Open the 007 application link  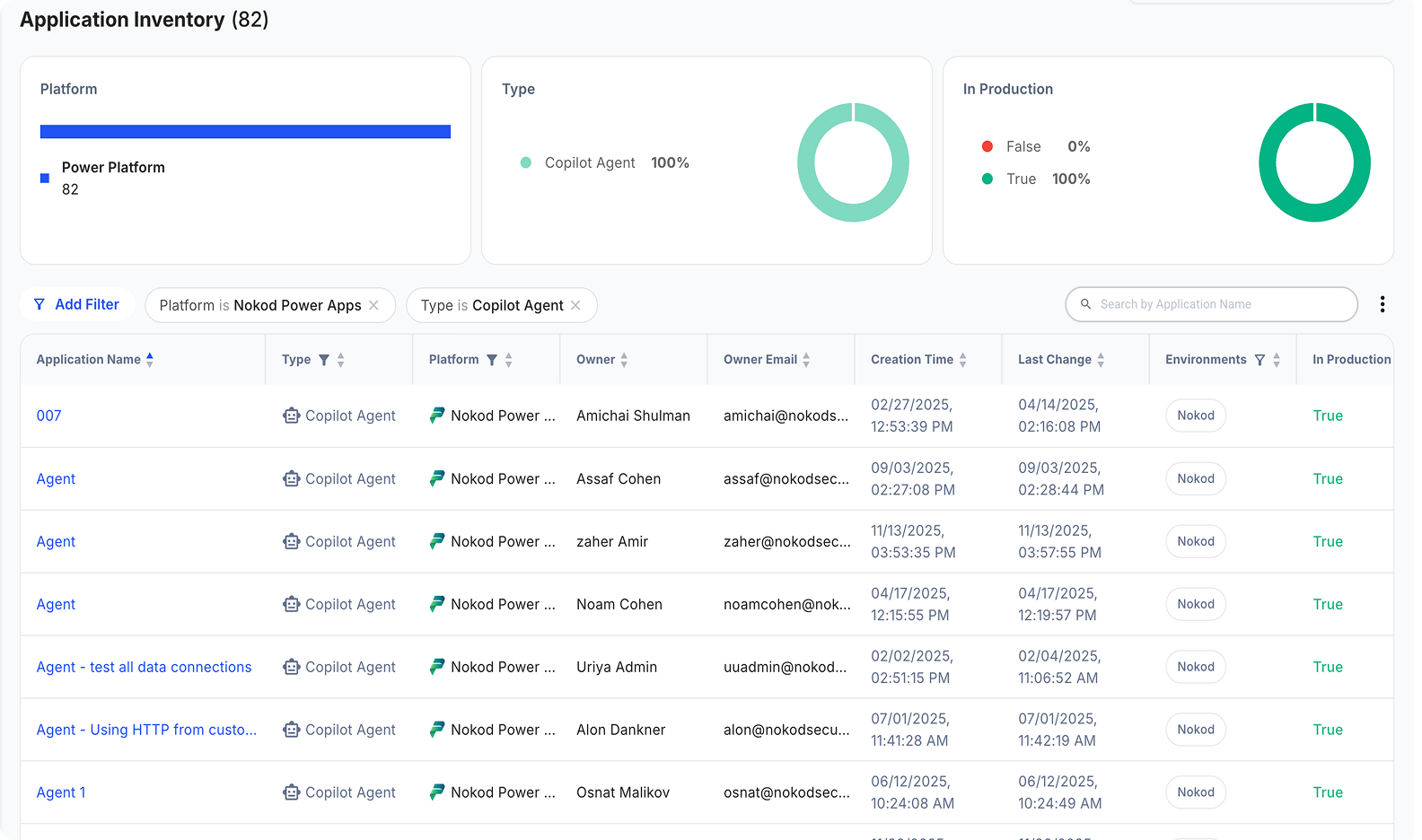coord(48,416)
